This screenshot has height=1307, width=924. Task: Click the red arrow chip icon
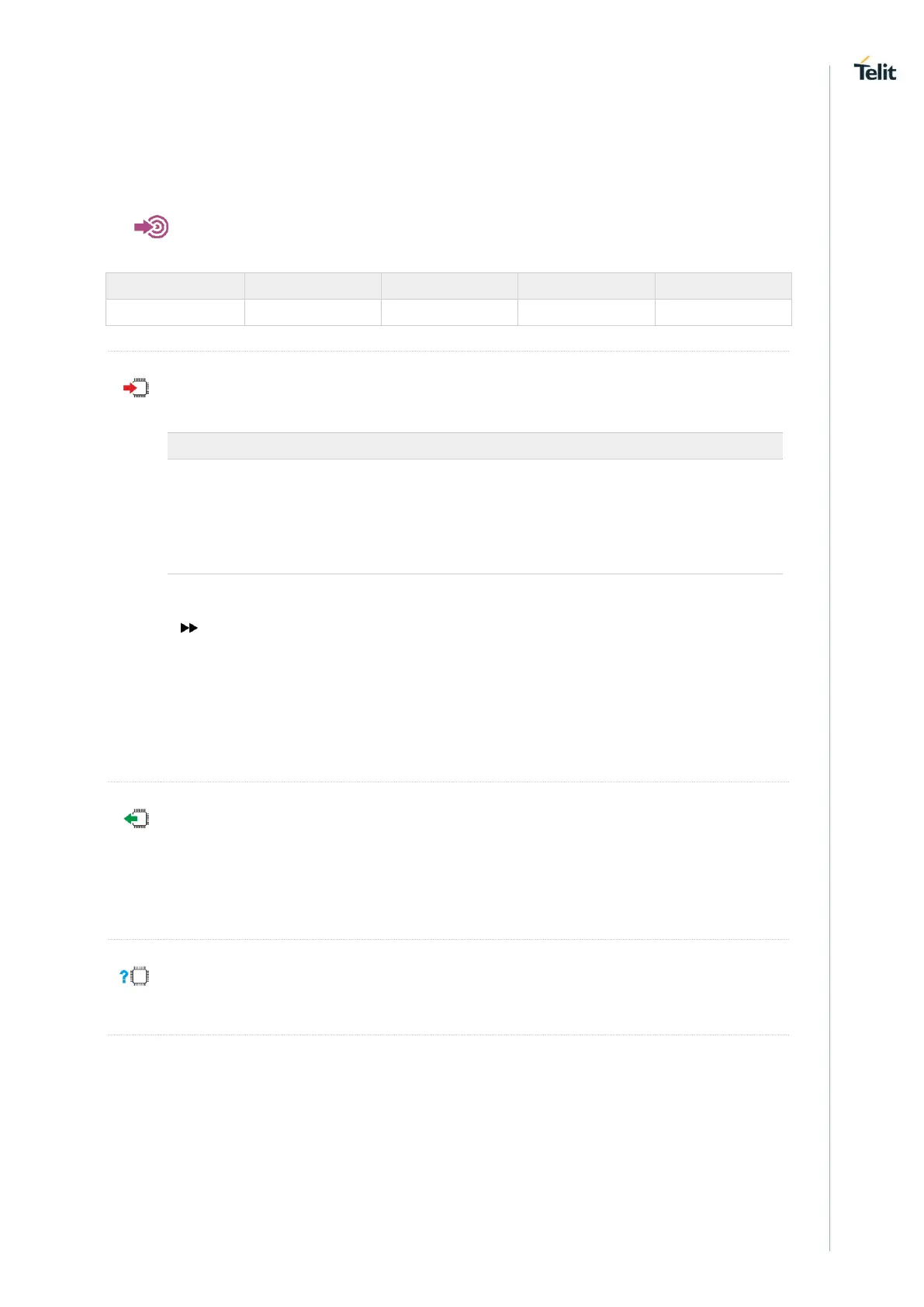pos(137,387)
